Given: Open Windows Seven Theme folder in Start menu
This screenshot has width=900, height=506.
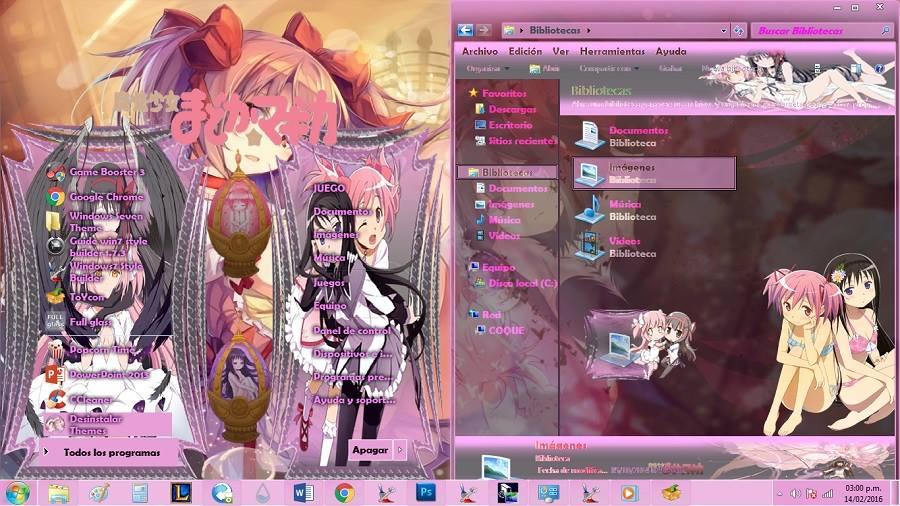Looking at the screenshot, I should [x=95, y=221].
